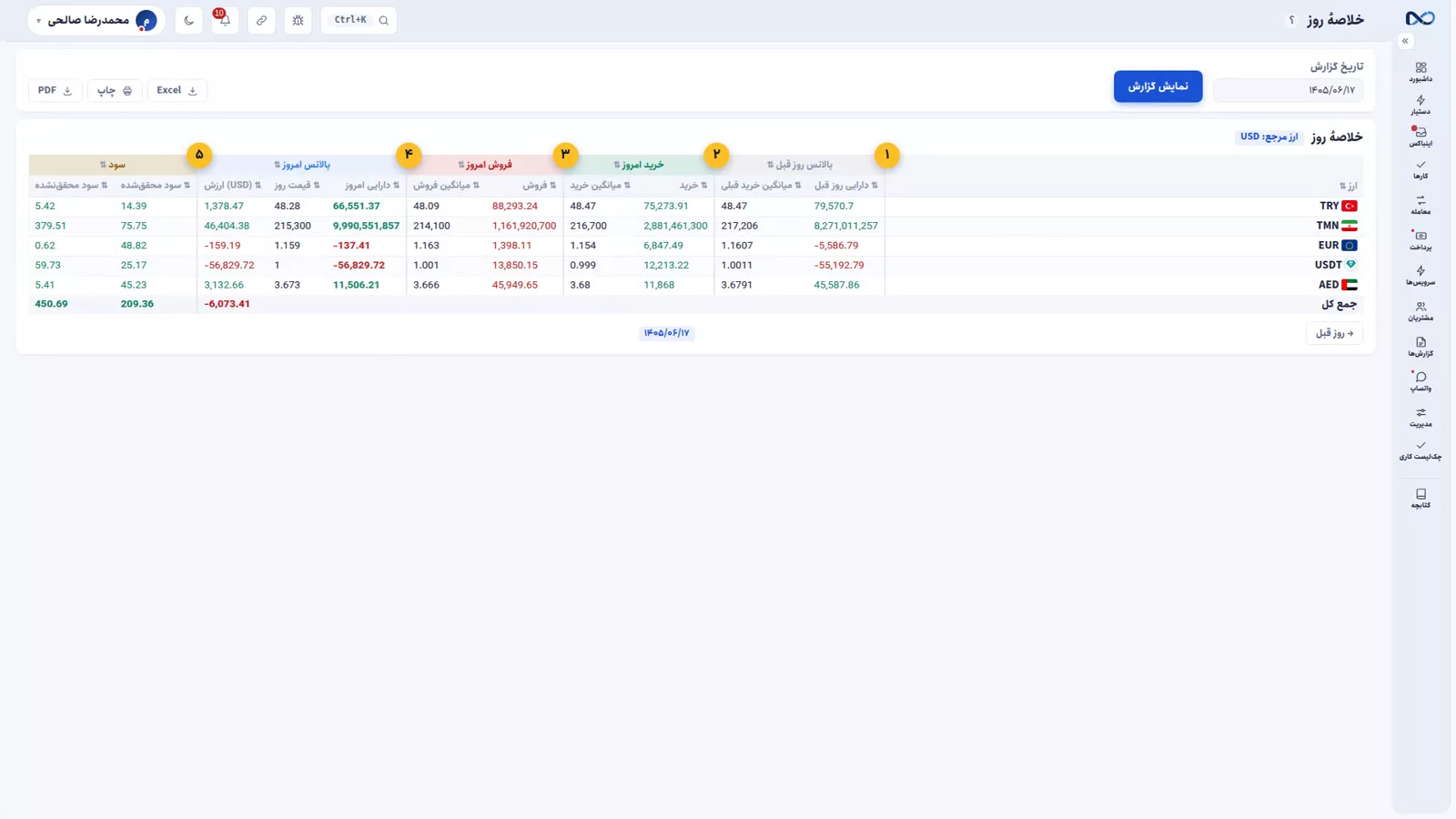
Task: Sort by the سود محقق‌شده column header
Action: 156,186
